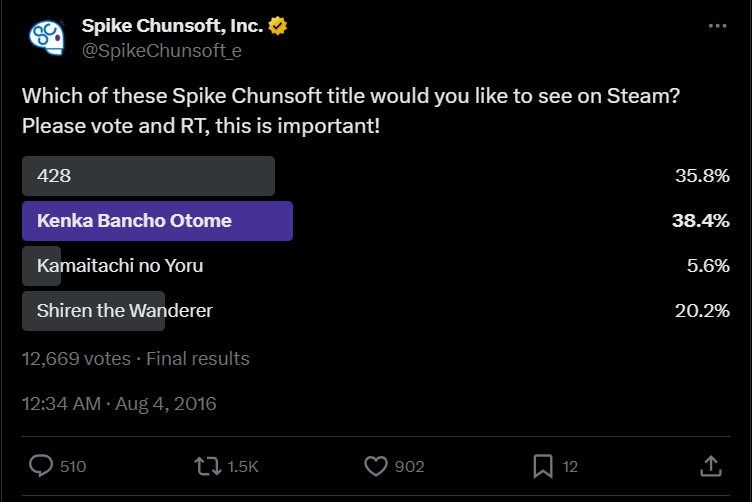Click the Kamaitachi no Yoru poll option
This screenshot has height=502, width=752.
coord(119,266)
